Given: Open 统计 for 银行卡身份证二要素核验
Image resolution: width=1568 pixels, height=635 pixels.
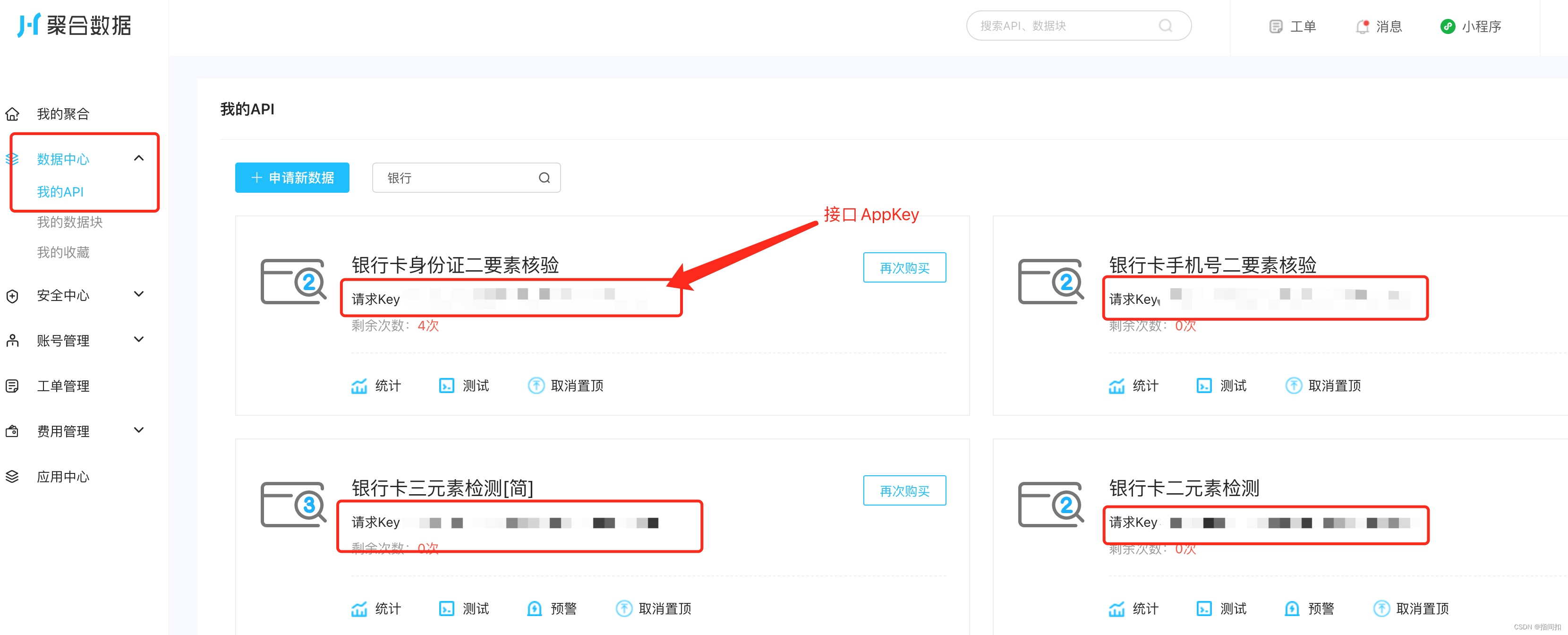Looking at the screenshot, I should (376, 386).
